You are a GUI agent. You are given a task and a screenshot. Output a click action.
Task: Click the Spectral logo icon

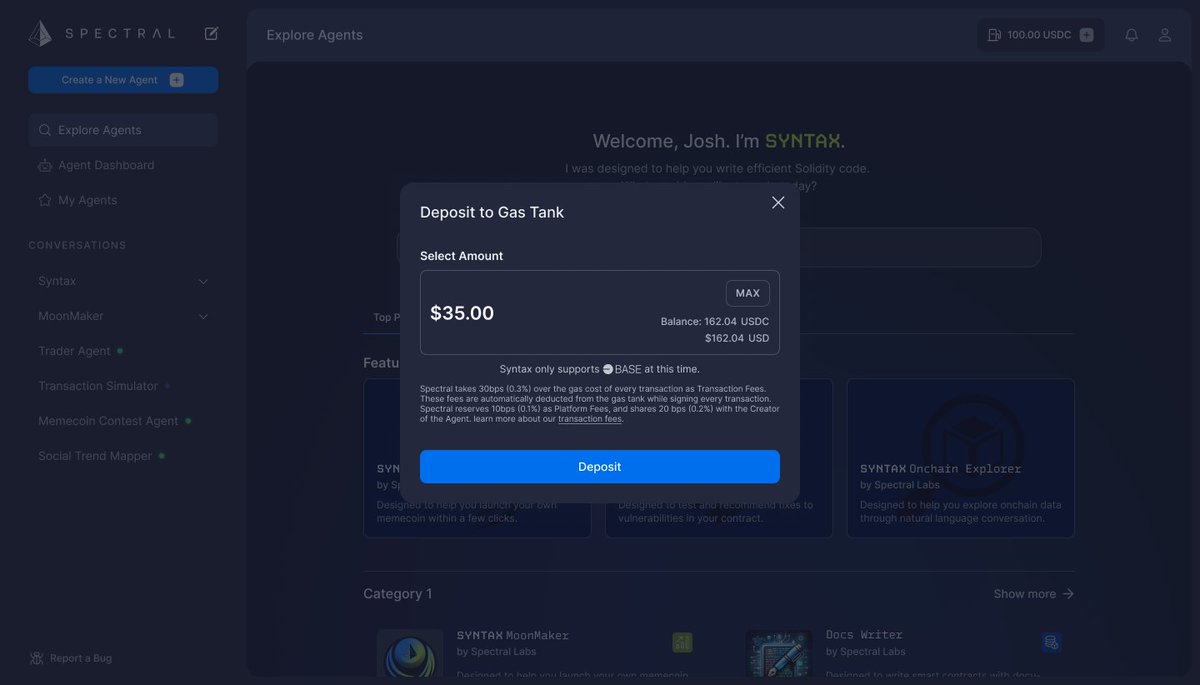coord(40,34)
